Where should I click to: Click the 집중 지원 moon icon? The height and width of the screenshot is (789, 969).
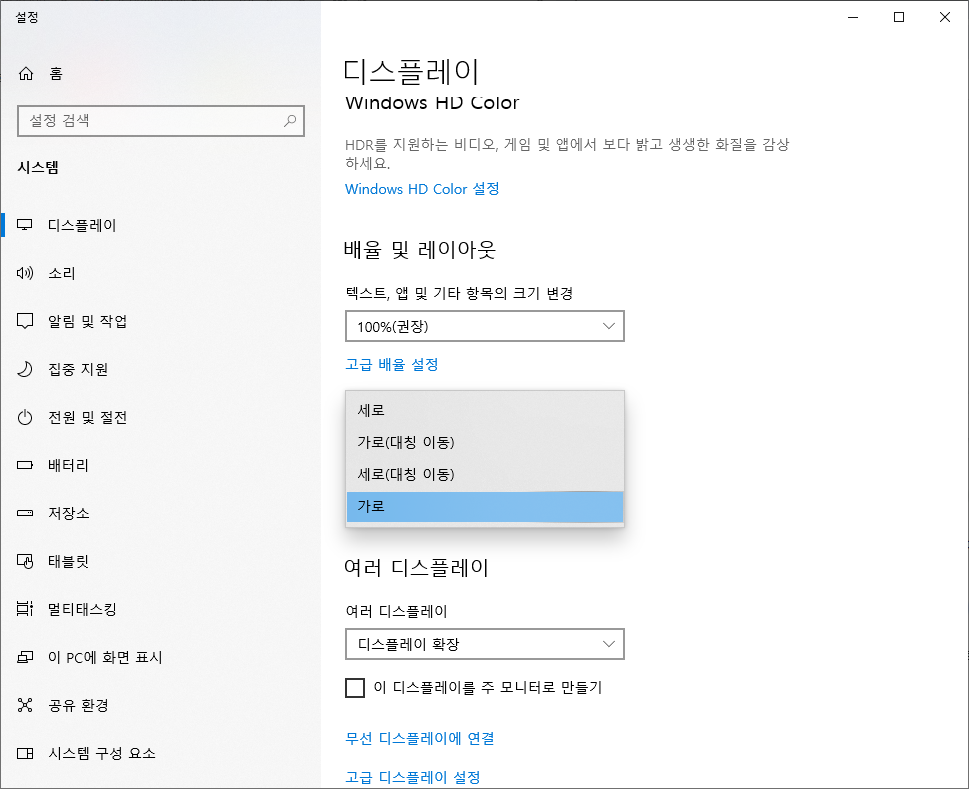click(x=25, y=369)
